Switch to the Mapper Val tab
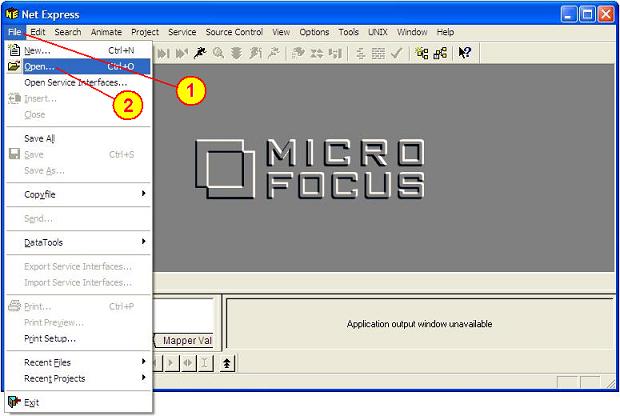 tap(185, 340)
